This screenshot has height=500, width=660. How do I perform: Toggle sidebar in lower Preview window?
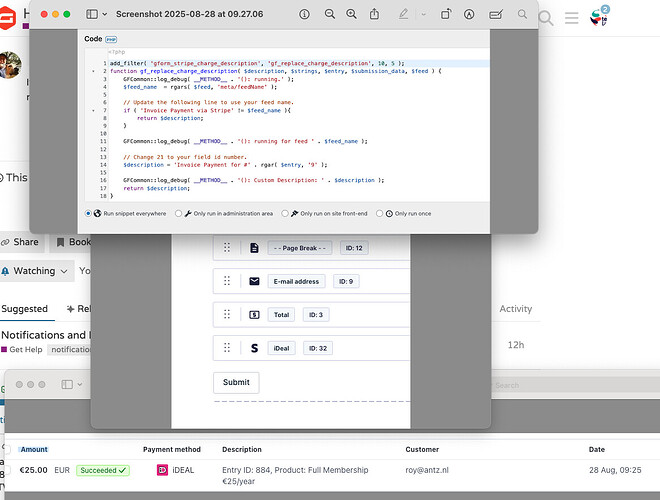(67, 384)
